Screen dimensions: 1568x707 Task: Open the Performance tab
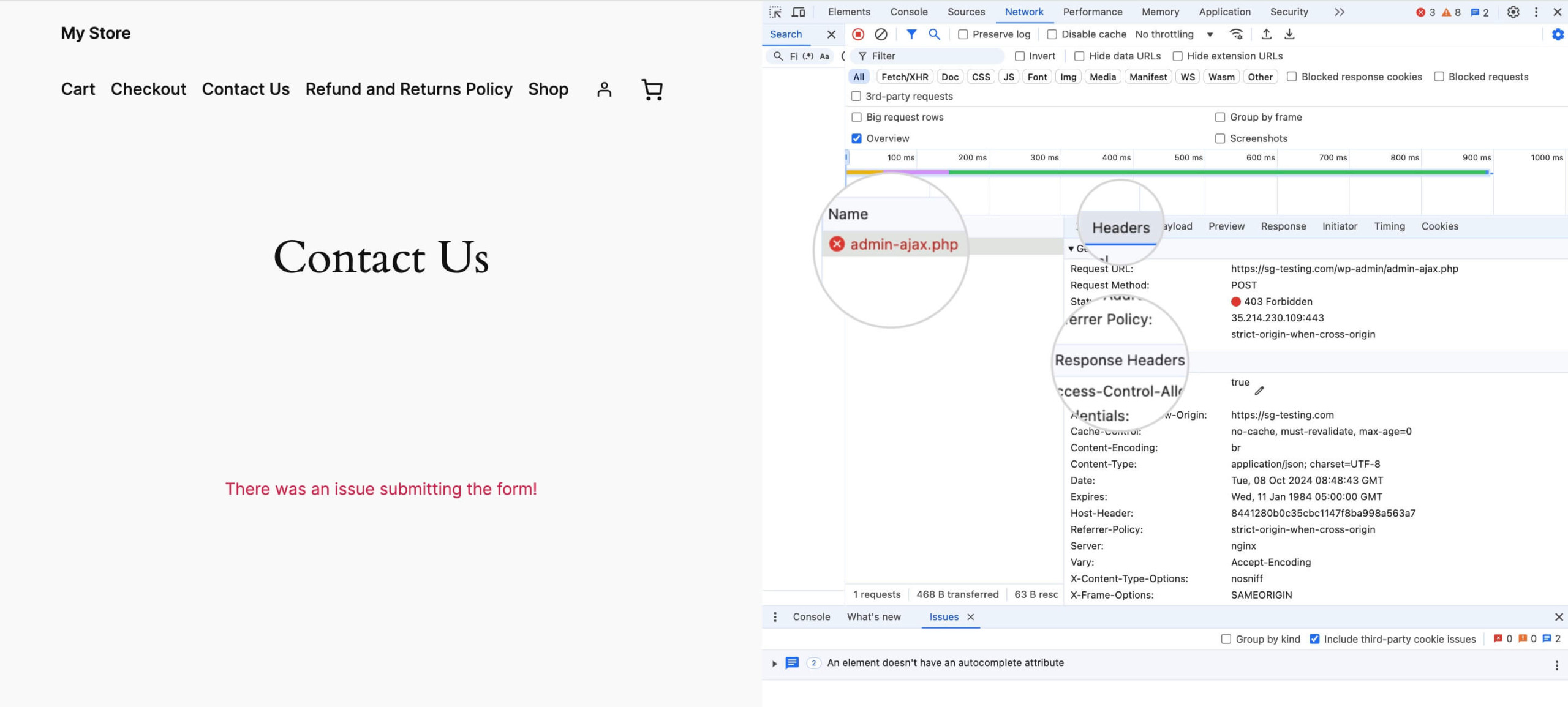click(1093, 12)
